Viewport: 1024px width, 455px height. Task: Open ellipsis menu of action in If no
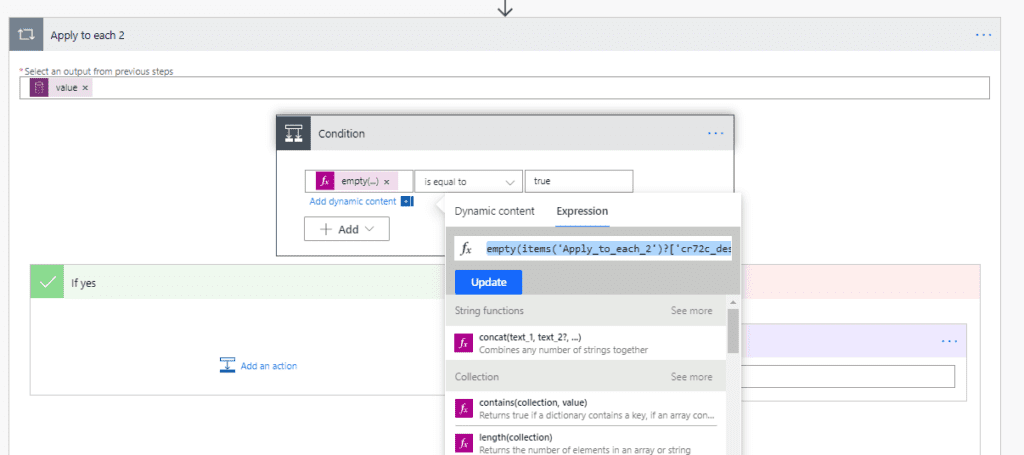950,341
